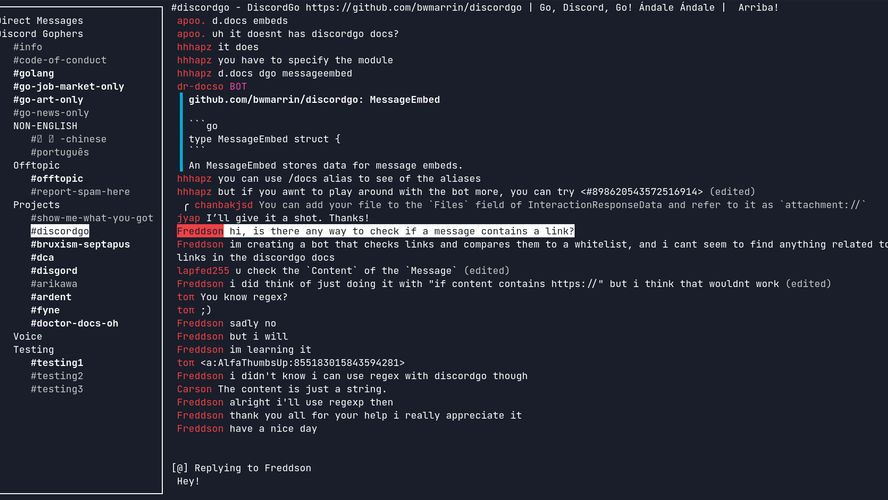
Task: Collapse the Discord Gophers server node
Action: click(x=42, y=33)
